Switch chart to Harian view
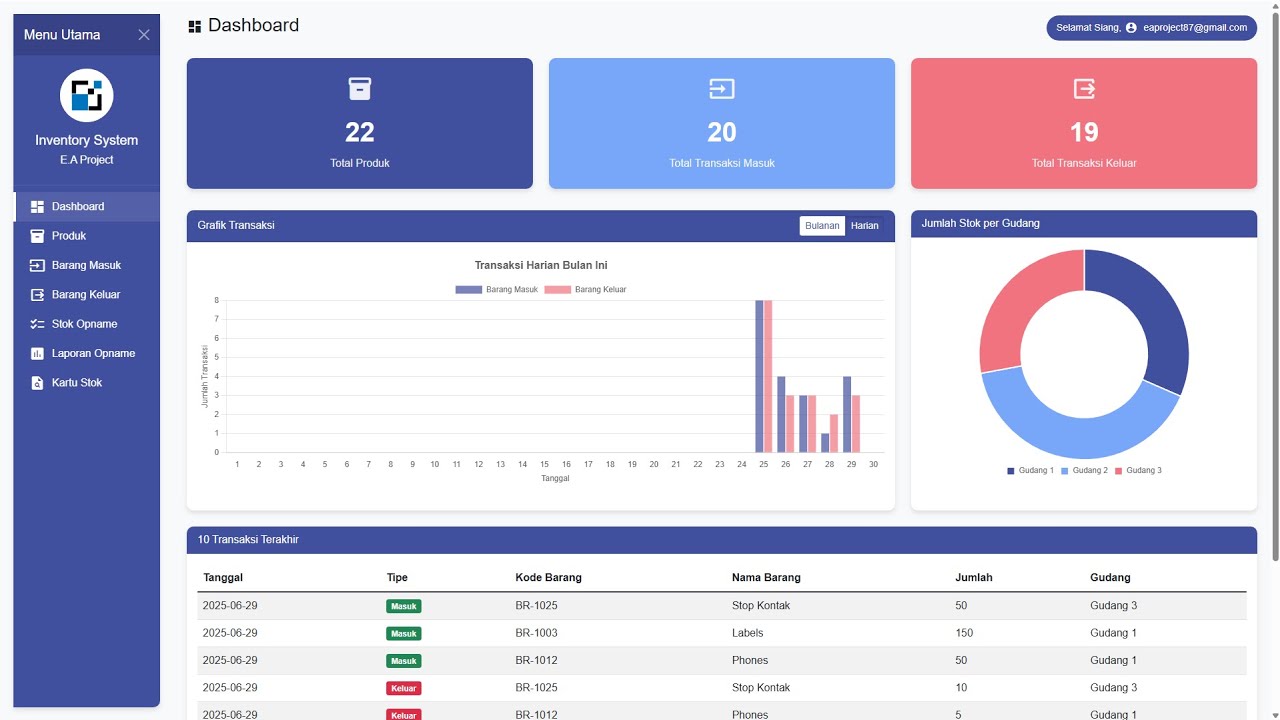This screenshot has height=720, width=1280. tap(865, 226)
